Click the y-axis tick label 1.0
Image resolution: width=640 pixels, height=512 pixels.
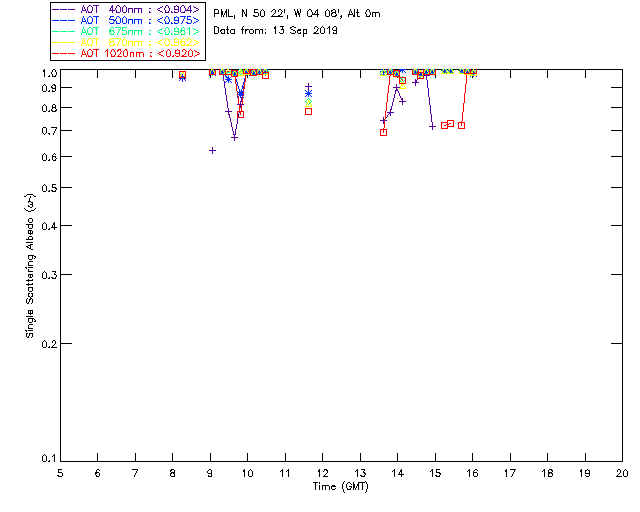click(x=49, y=73)
